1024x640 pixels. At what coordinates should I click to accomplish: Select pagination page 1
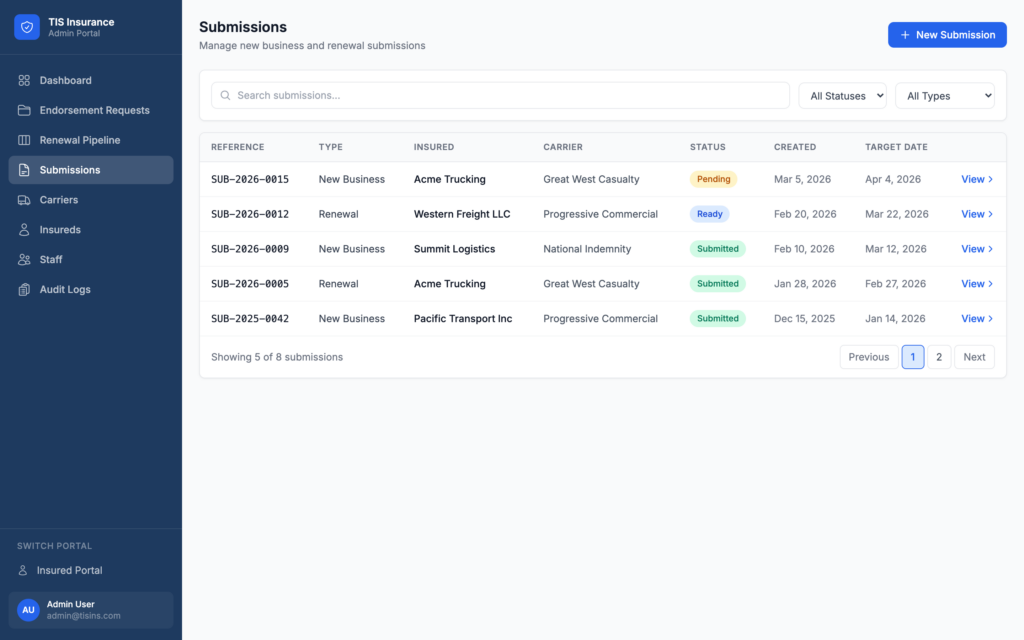tap(913, 357)
